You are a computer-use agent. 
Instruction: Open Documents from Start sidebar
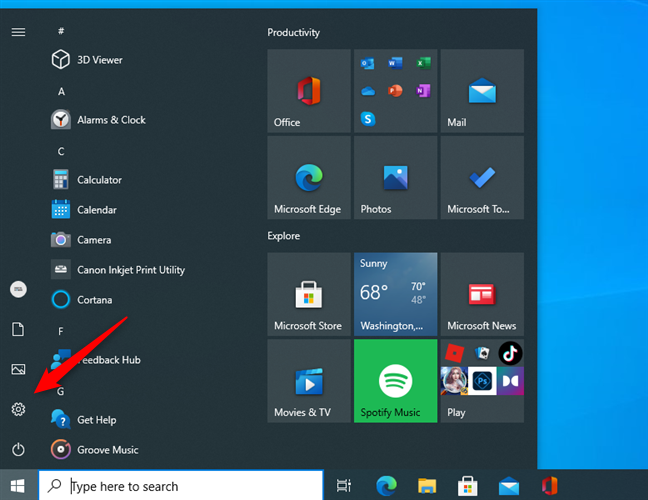18,329
